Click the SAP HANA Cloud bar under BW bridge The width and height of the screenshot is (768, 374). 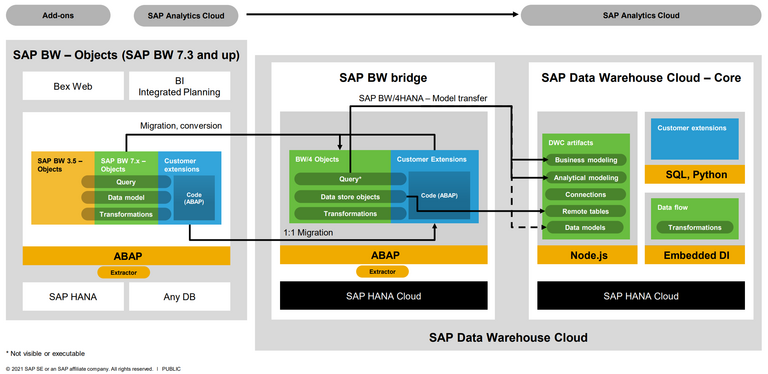click(x=384, y=296)
